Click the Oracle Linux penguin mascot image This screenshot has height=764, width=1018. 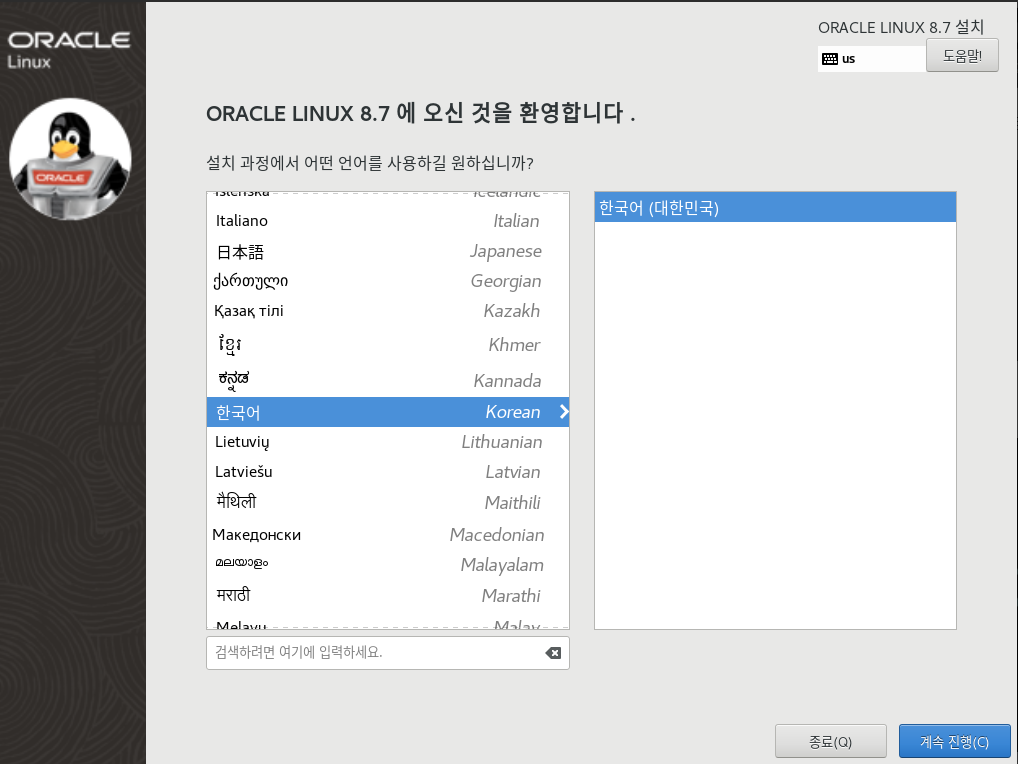coord(70,159)
